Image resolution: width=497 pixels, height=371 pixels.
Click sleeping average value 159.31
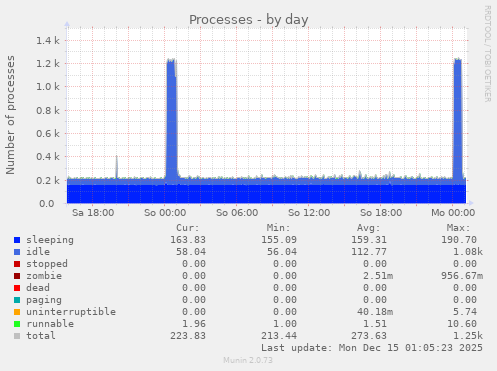[369, 240]
